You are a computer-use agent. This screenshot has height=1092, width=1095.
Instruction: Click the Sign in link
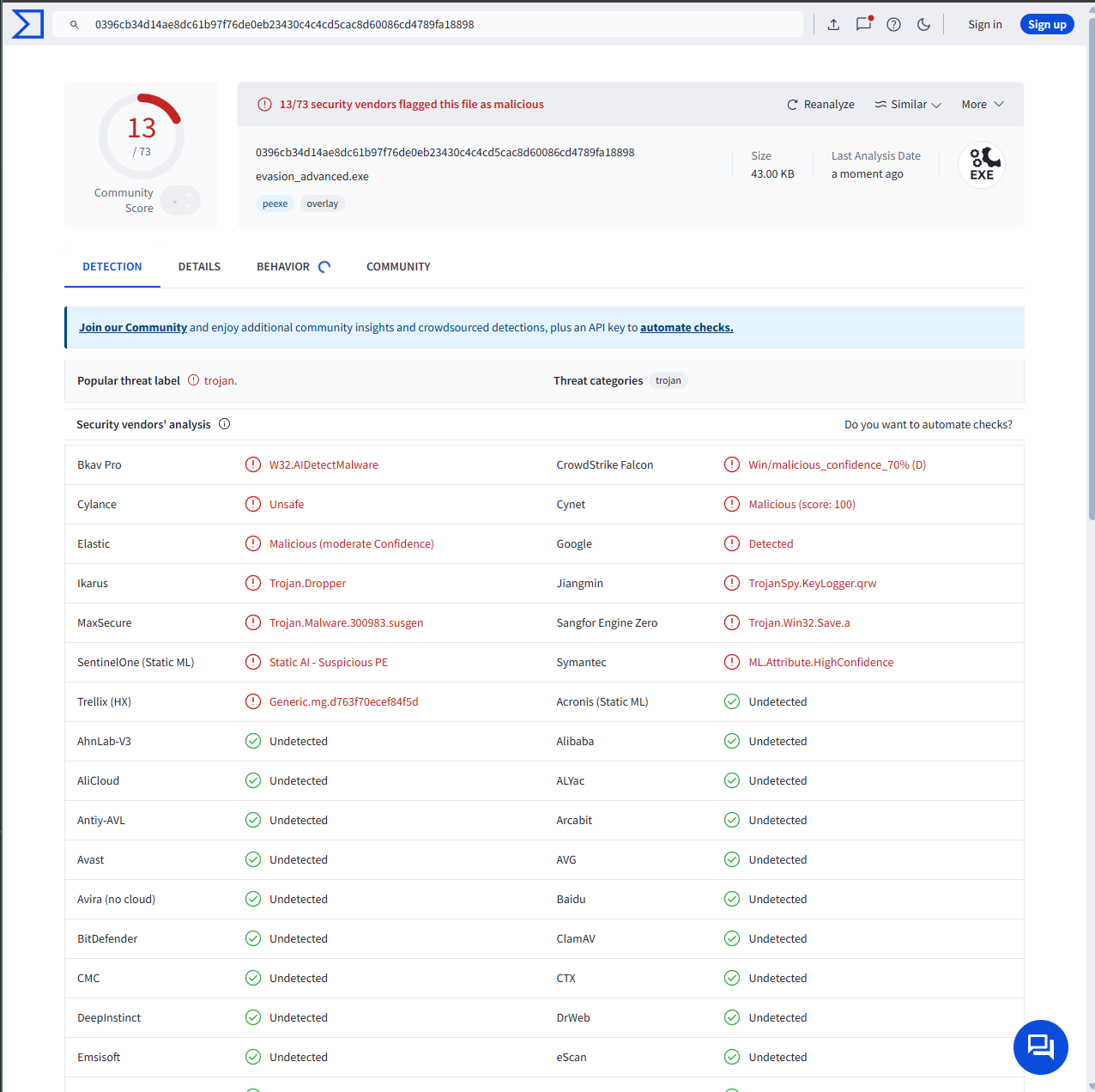pos(984,24)
